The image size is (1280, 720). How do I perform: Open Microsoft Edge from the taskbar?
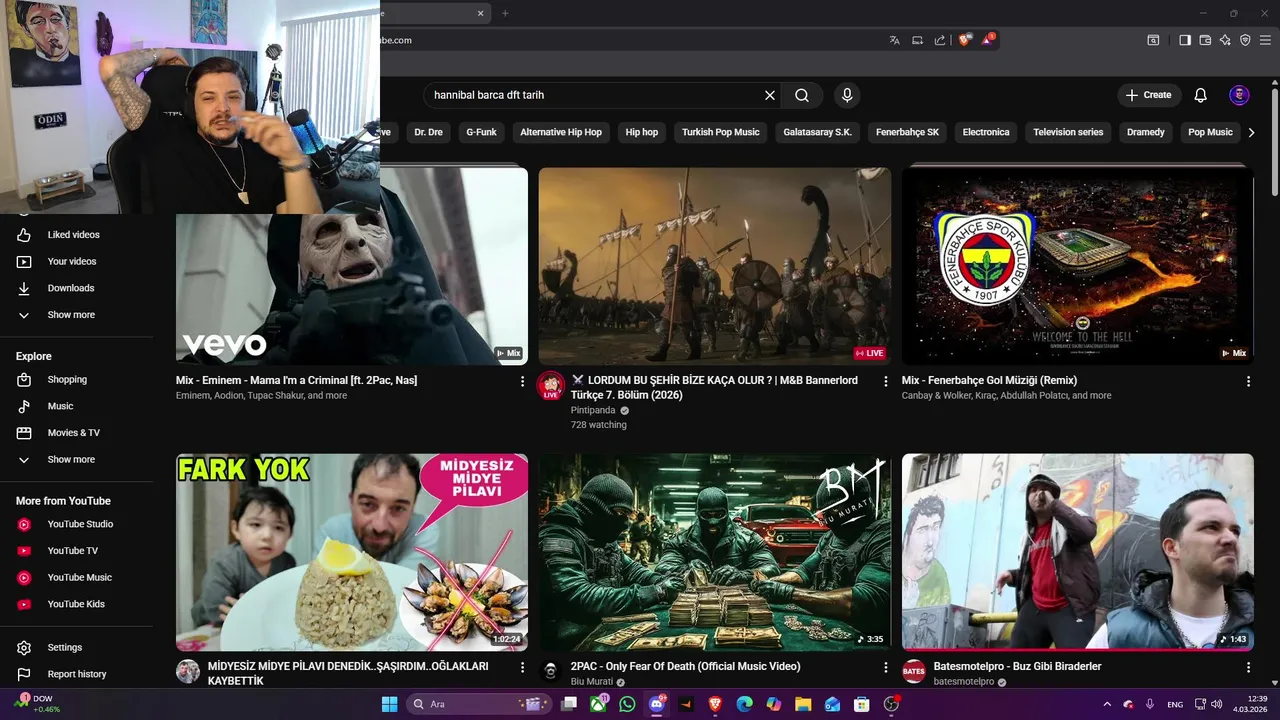click(x=744, y=704)
